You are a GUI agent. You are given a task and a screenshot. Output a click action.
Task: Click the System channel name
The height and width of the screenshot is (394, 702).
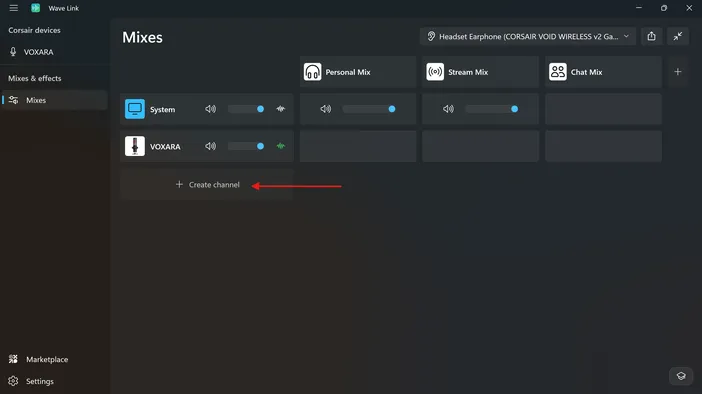(x=163, y=110)
